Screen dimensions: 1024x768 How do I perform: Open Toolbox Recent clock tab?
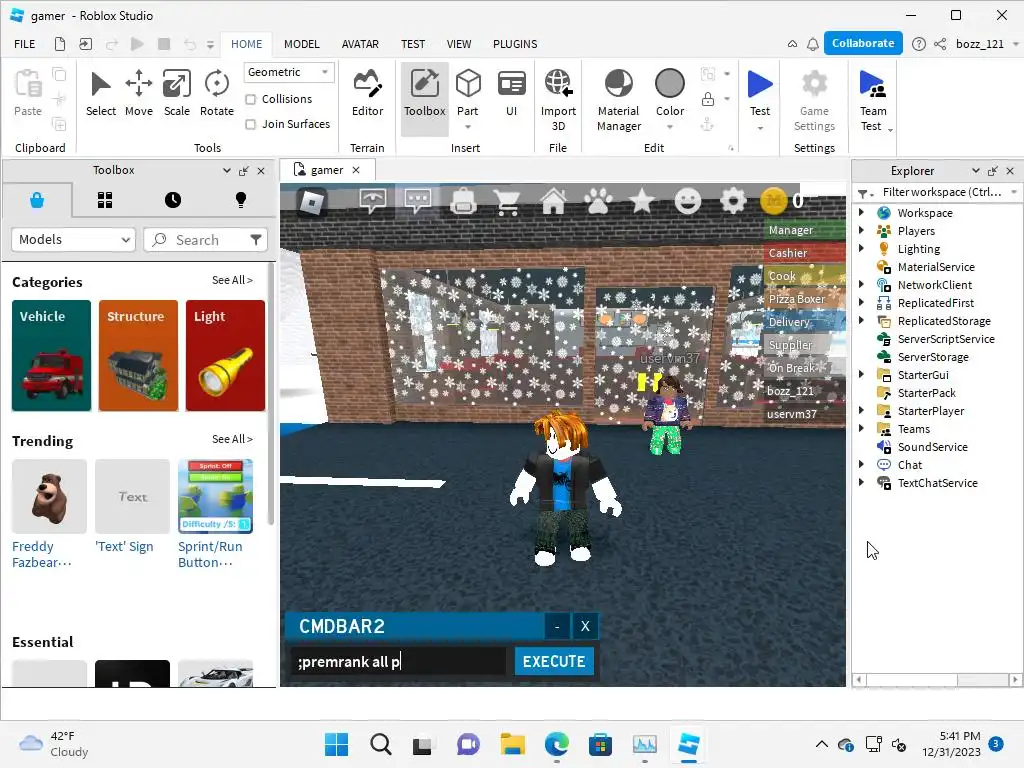coord(173,200)
